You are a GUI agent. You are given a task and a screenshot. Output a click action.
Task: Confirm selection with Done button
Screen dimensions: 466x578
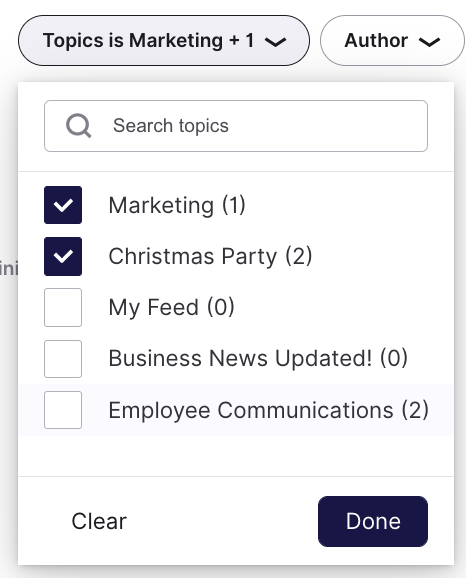(x=373, y=521)
